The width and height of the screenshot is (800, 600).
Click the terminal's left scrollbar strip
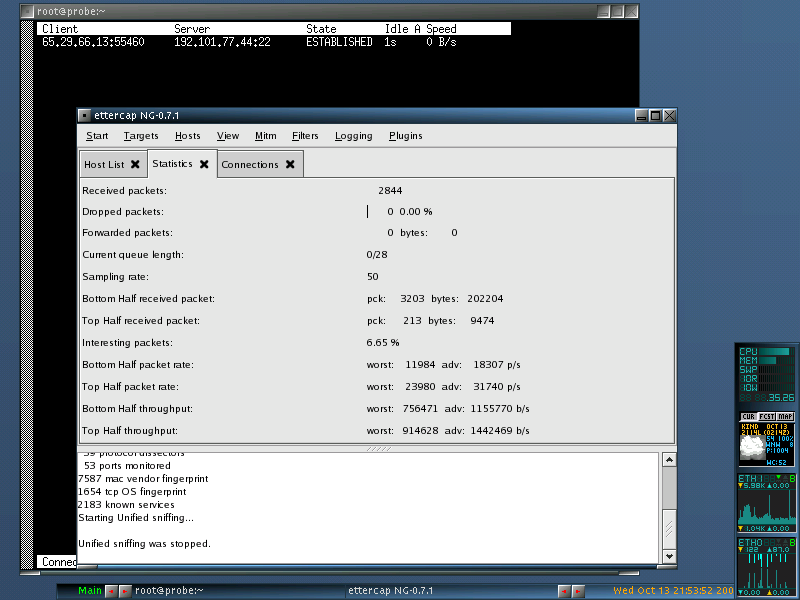[x=27, y=295]
